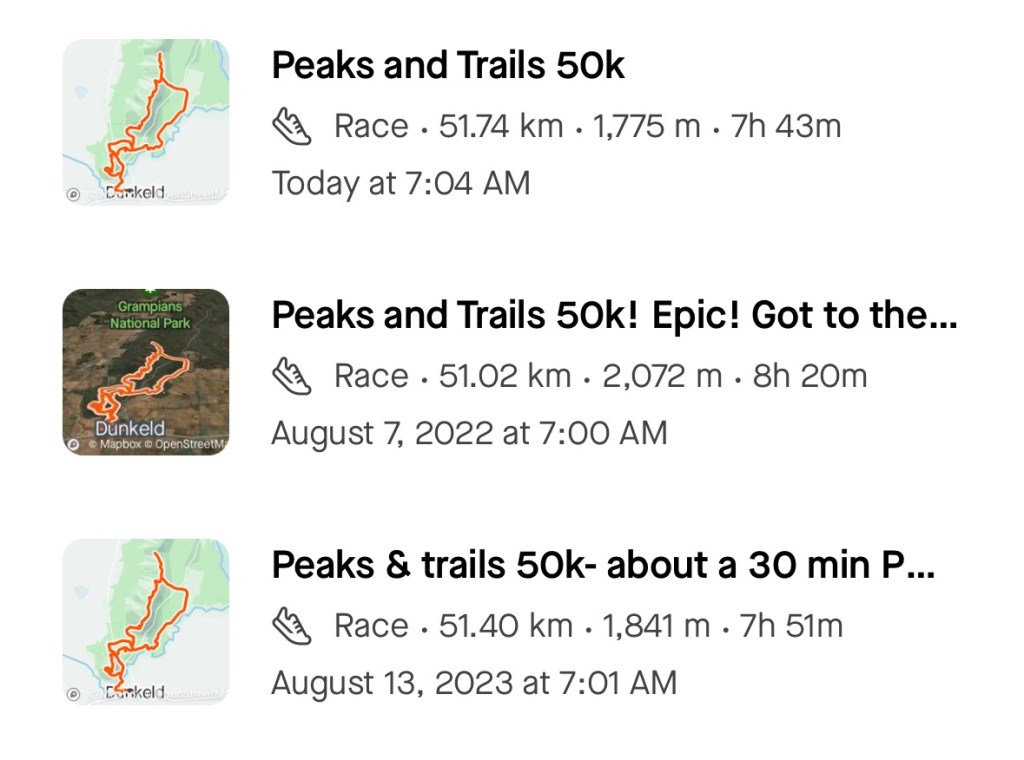
Task: Click the 1,775 m elevation gain value
Action: click(646, 127)
